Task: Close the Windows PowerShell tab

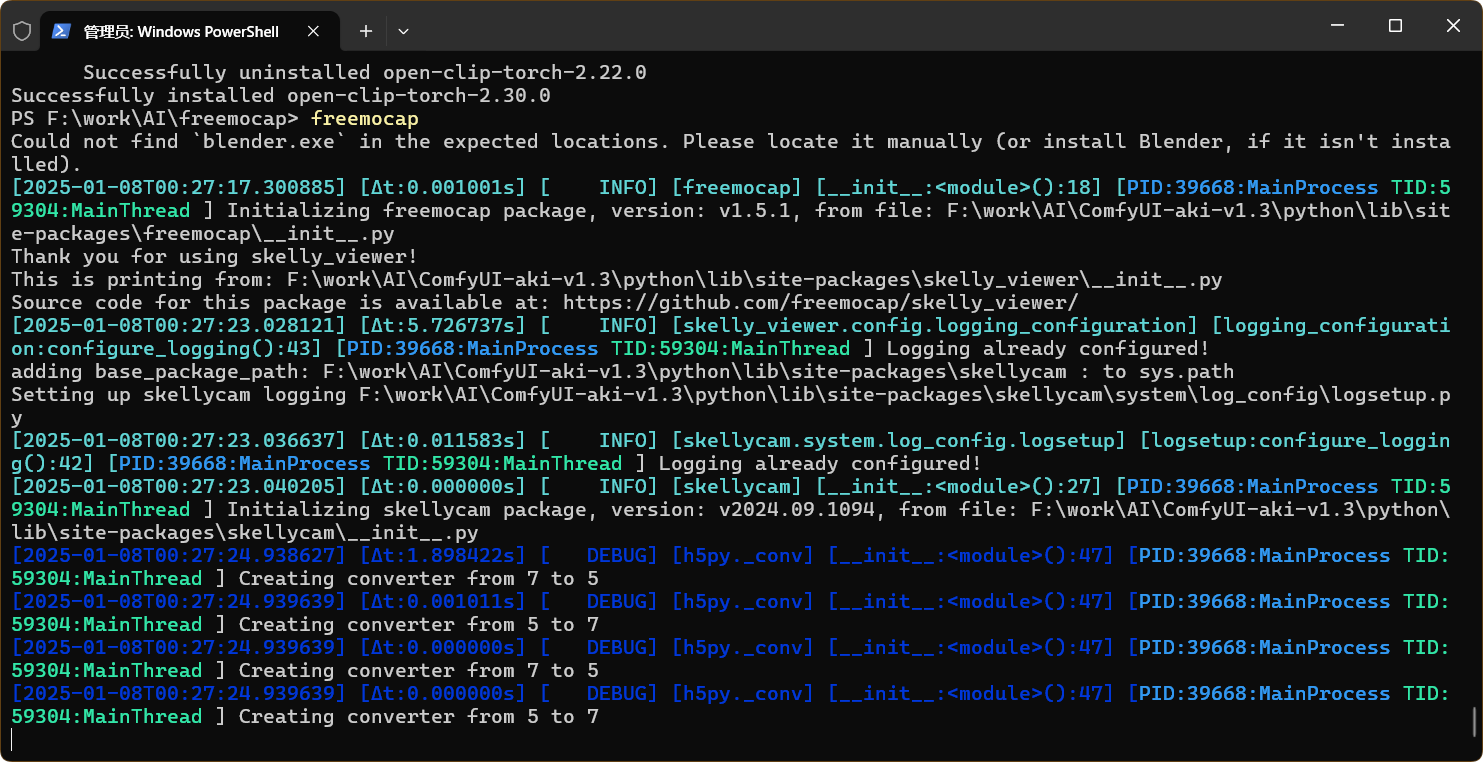Action: [313, 31]
